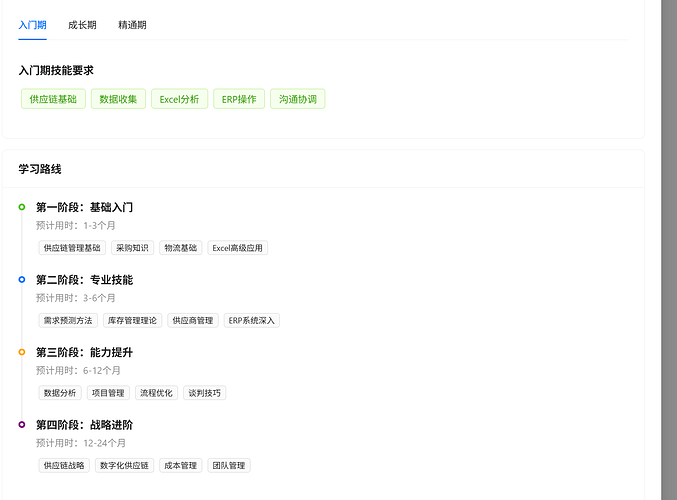The width and height of the screenshot is (677, 500).
Task: Click the green timeline dot for 第一阶段
Action: point(22,207)
